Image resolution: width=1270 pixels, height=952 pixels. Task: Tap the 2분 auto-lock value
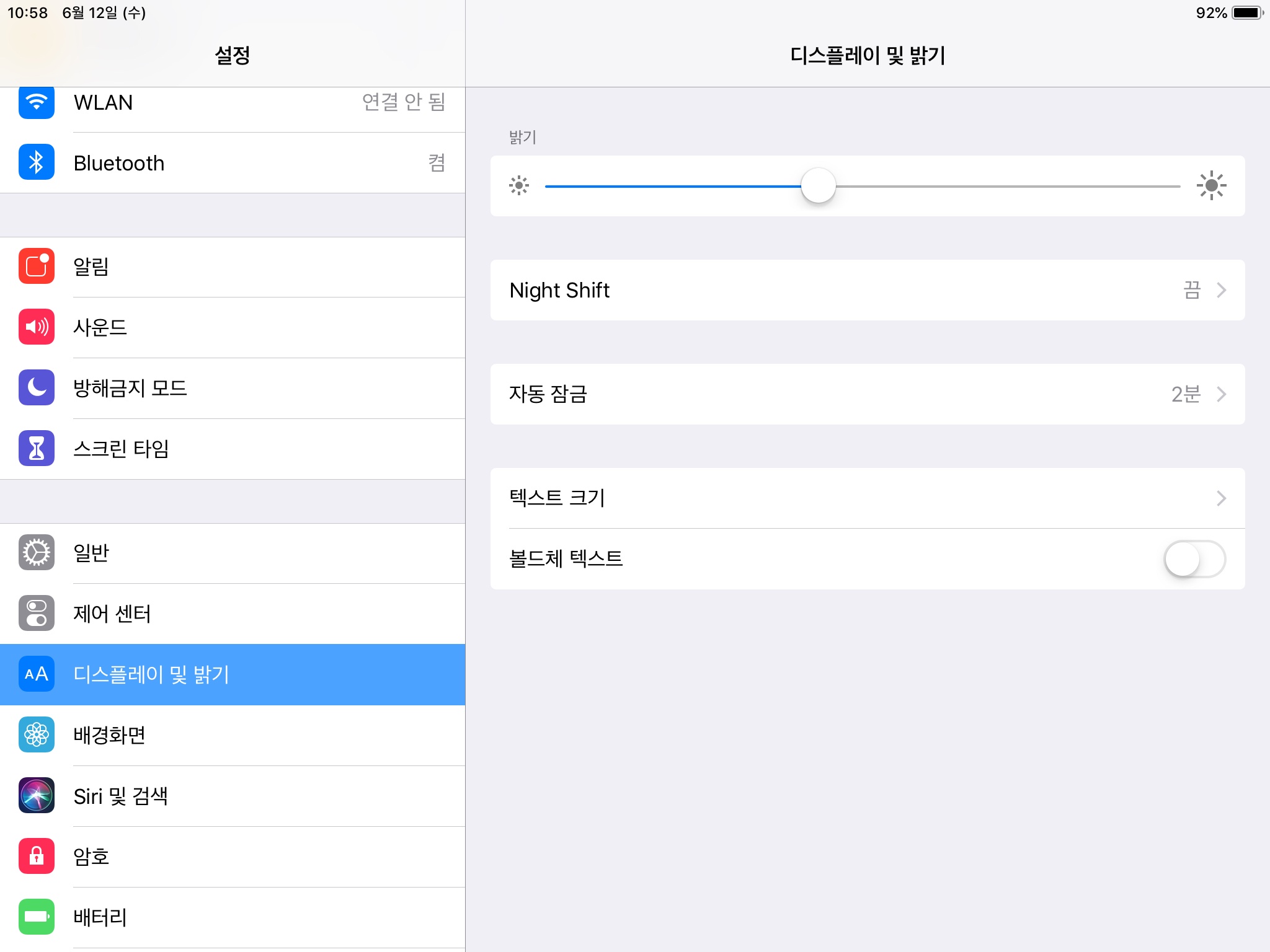1186,394
